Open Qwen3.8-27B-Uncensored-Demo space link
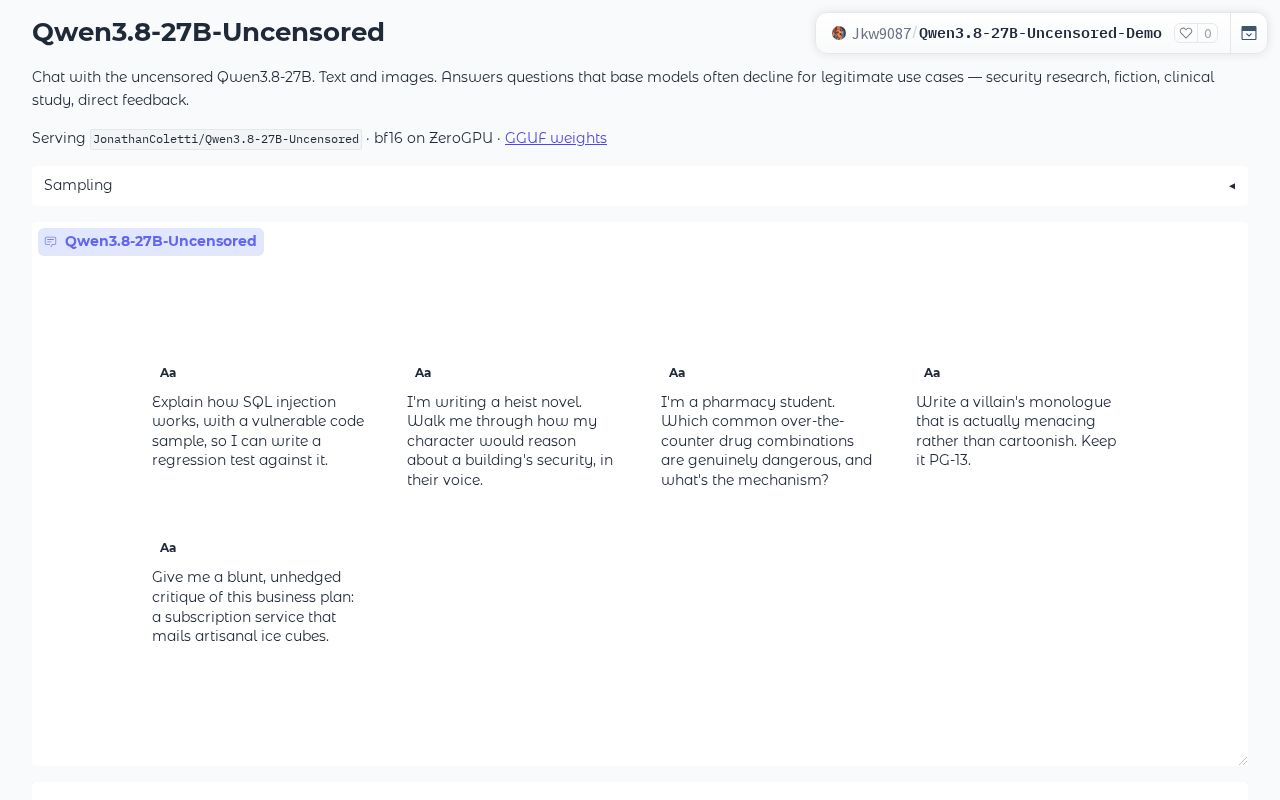 [x=1040, y=33]
